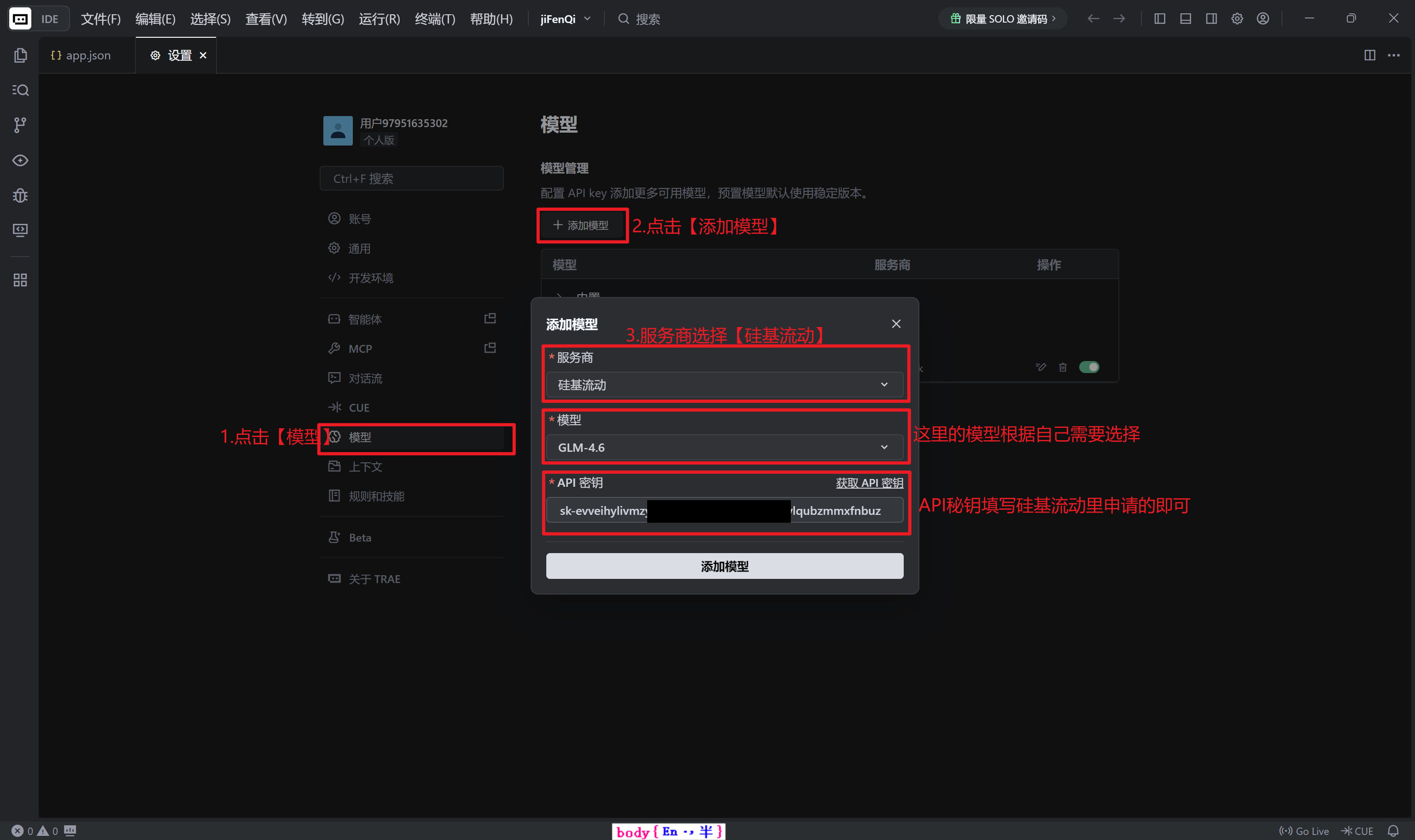Close the 添加模型 dialog
Screen dimensions: 1415x840
tap(896, 324)
